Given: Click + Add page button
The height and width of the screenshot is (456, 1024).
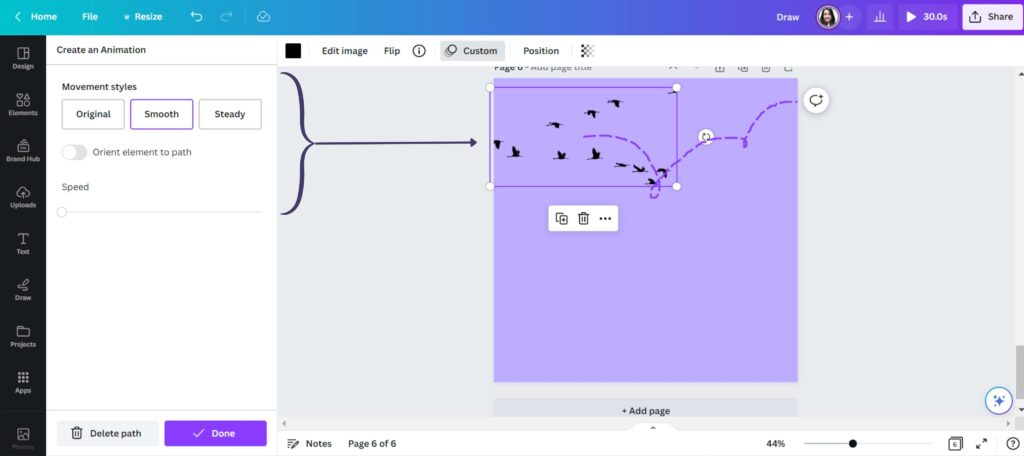Looking at the screenshot, I should pyautogui.click(x=645, y=410).
